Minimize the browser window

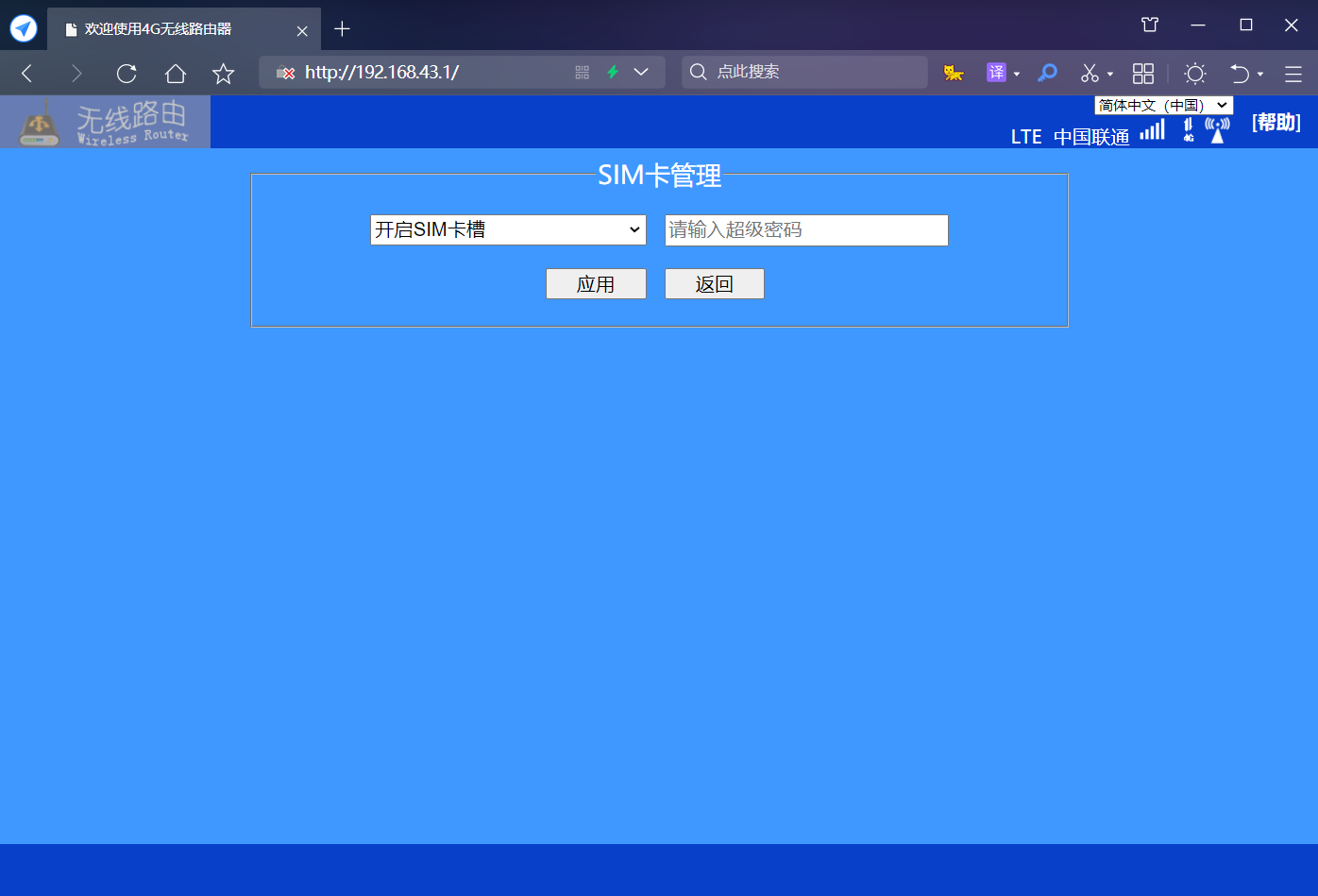[x=1198, y=25]
